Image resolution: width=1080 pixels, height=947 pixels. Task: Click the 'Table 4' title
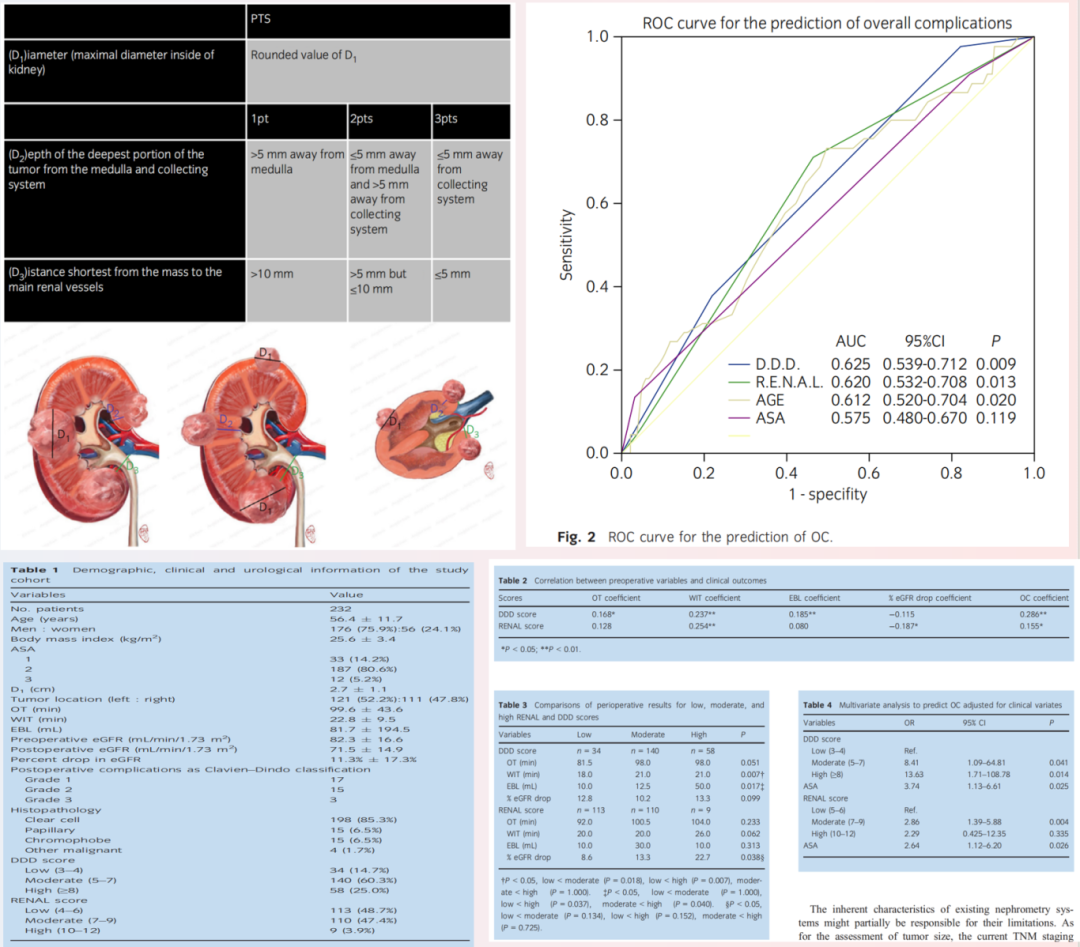[817, 705]
